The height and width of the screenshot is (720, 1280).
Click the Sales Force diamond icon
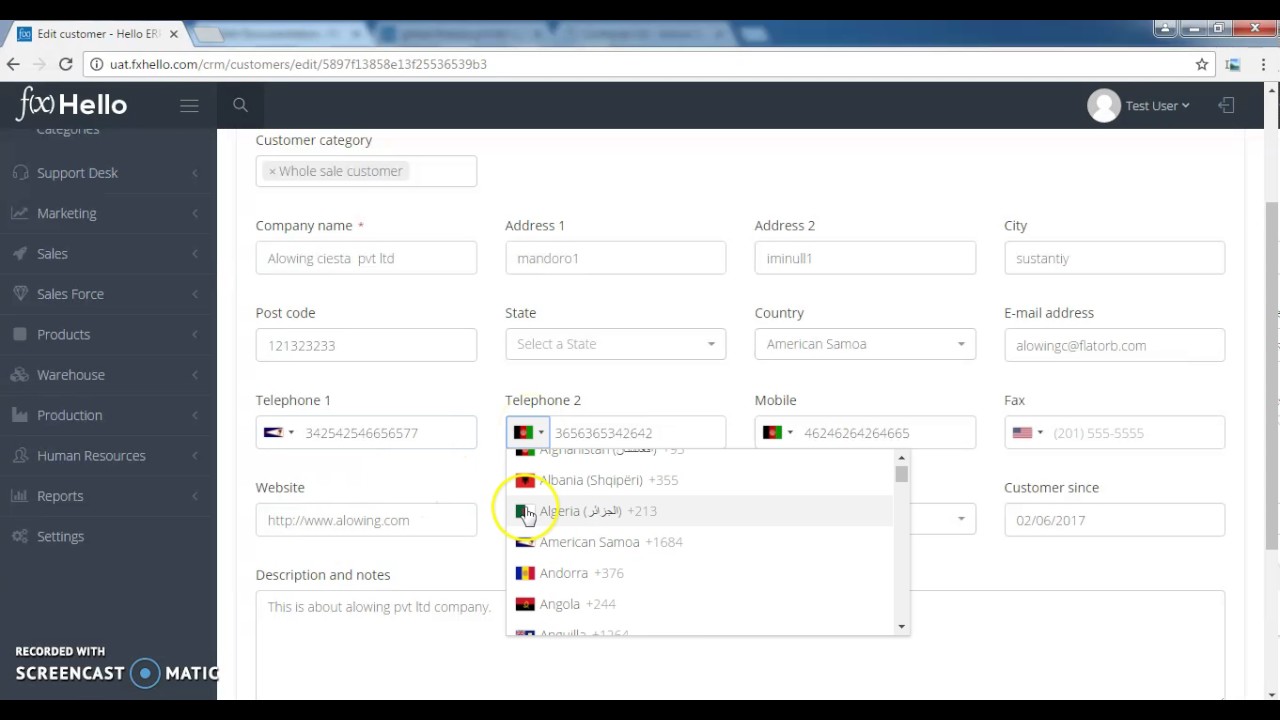tap(20, 294)
